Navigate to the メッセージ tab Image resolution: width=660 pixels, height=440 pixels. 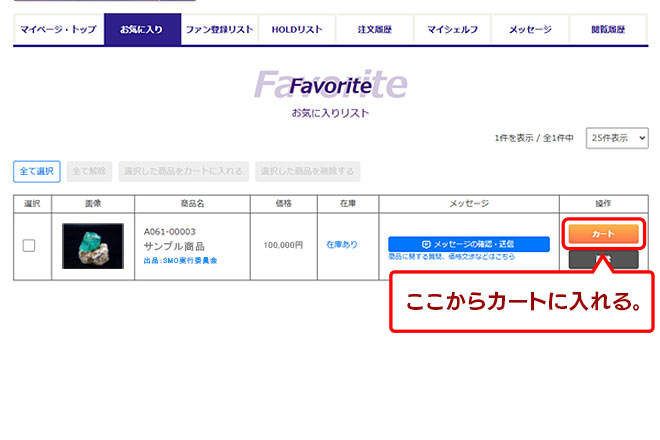(529, 30)
